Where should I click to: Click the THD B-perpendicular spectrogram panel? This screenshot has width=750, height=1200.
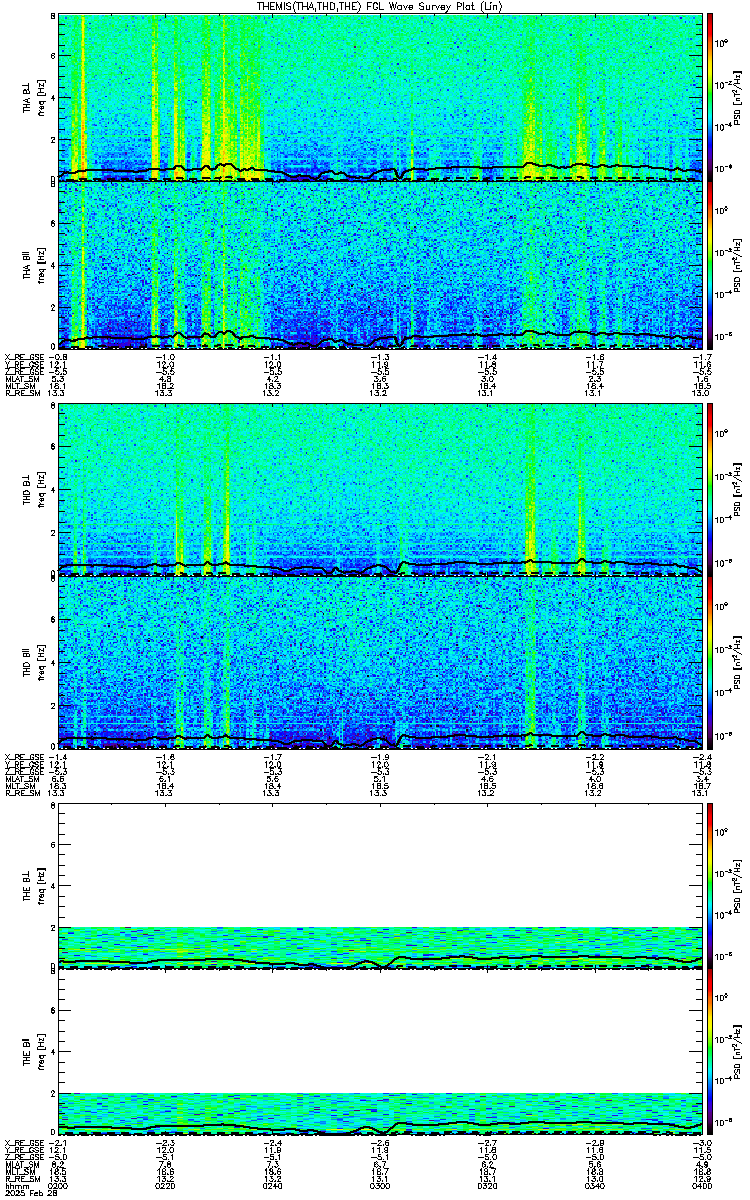click(x=380, y=489)
